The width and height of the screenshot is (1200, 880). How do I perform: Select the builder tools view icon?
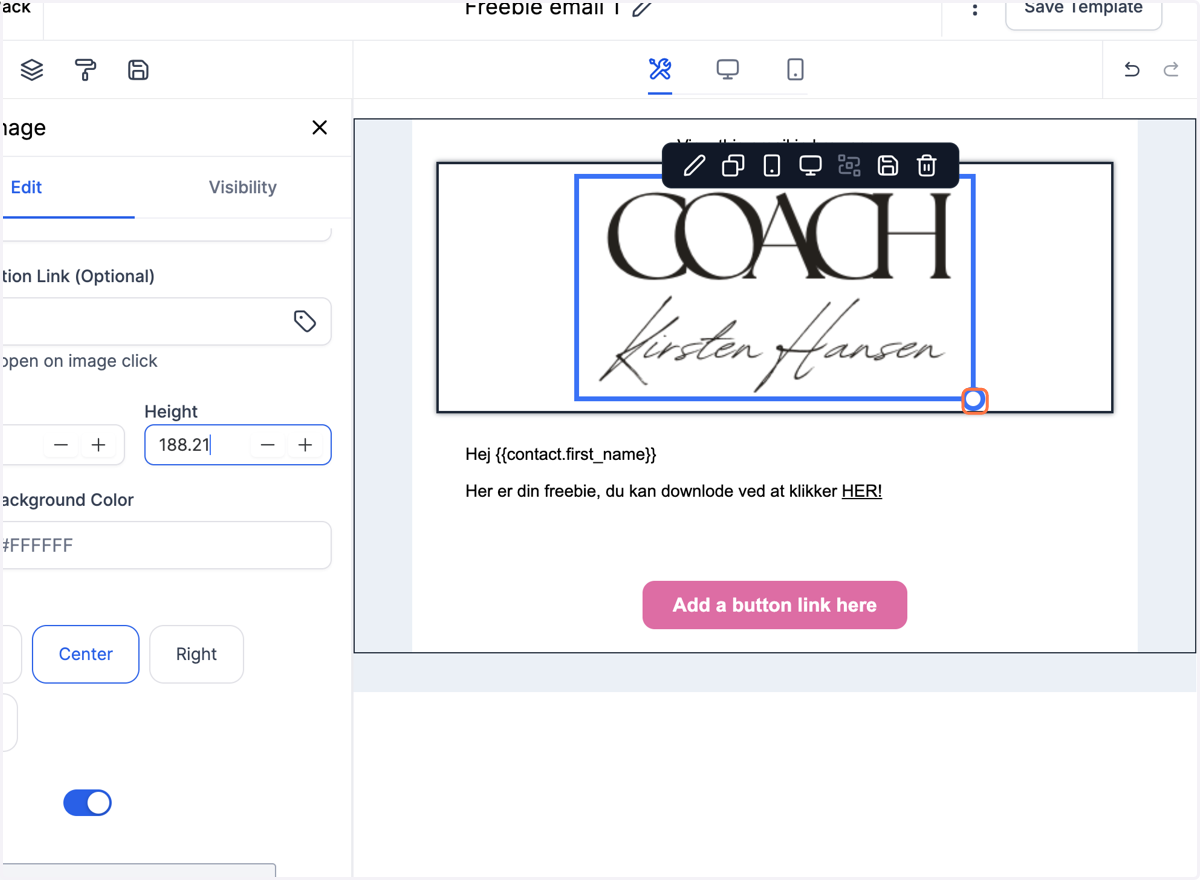pos(660,69)
